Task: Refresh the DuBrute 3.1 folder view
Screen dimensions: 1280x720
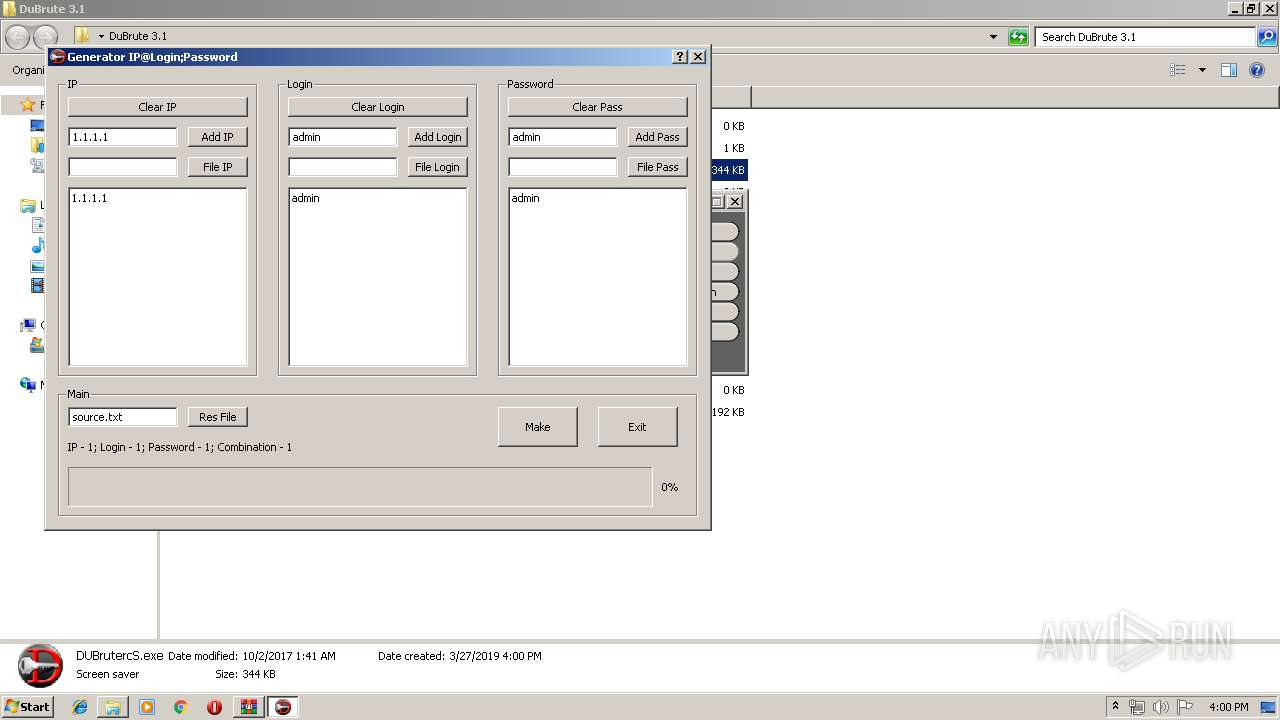Action: 1018,37
